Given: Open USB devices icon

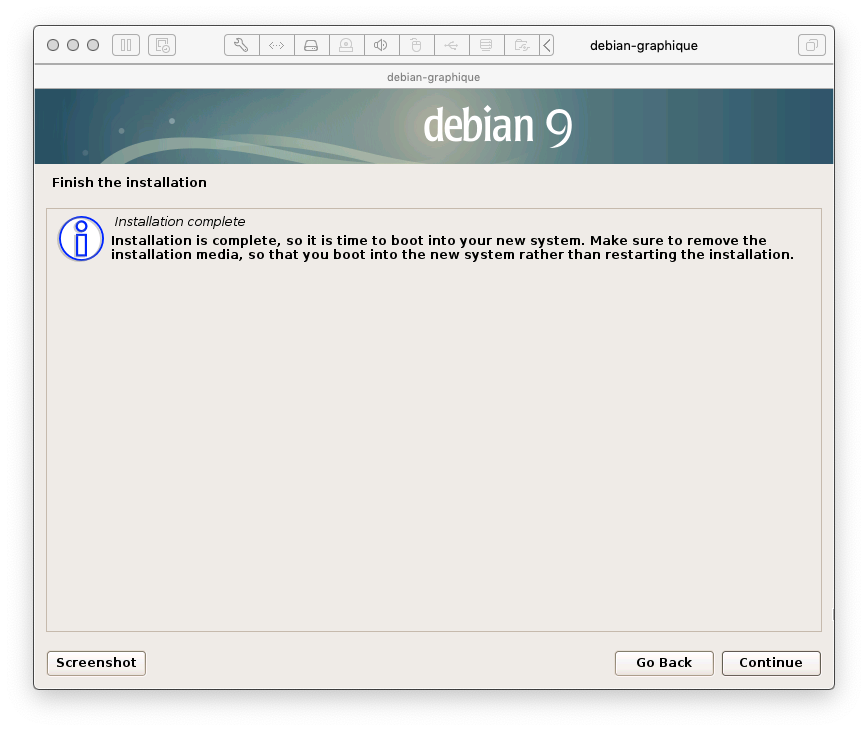Looking at the screenshot, I should coord(451,45).
